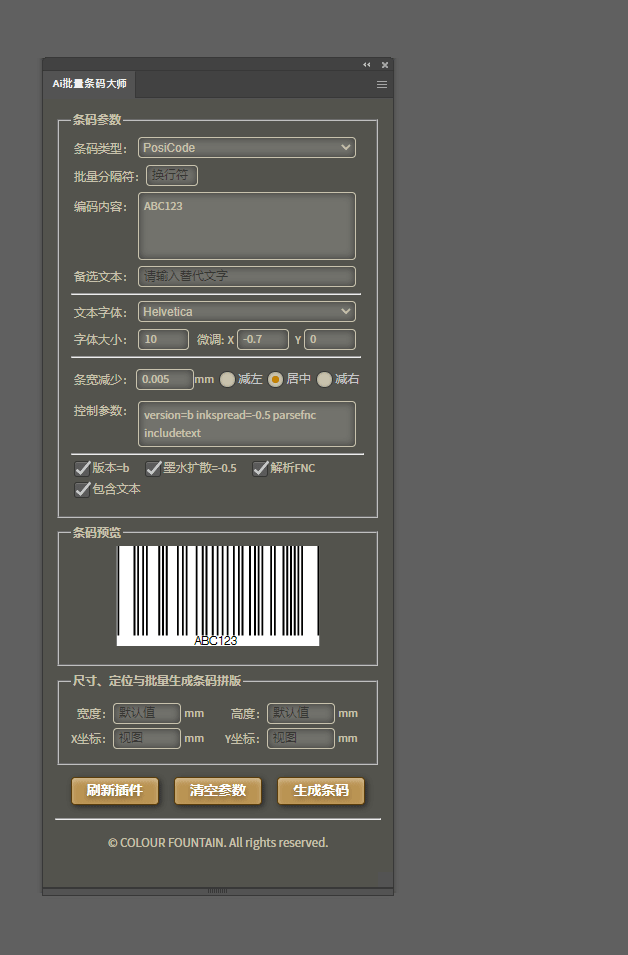Click the 微调 X field showing -0.7
The width and height of the screenshot is (628, 955).
263,339
